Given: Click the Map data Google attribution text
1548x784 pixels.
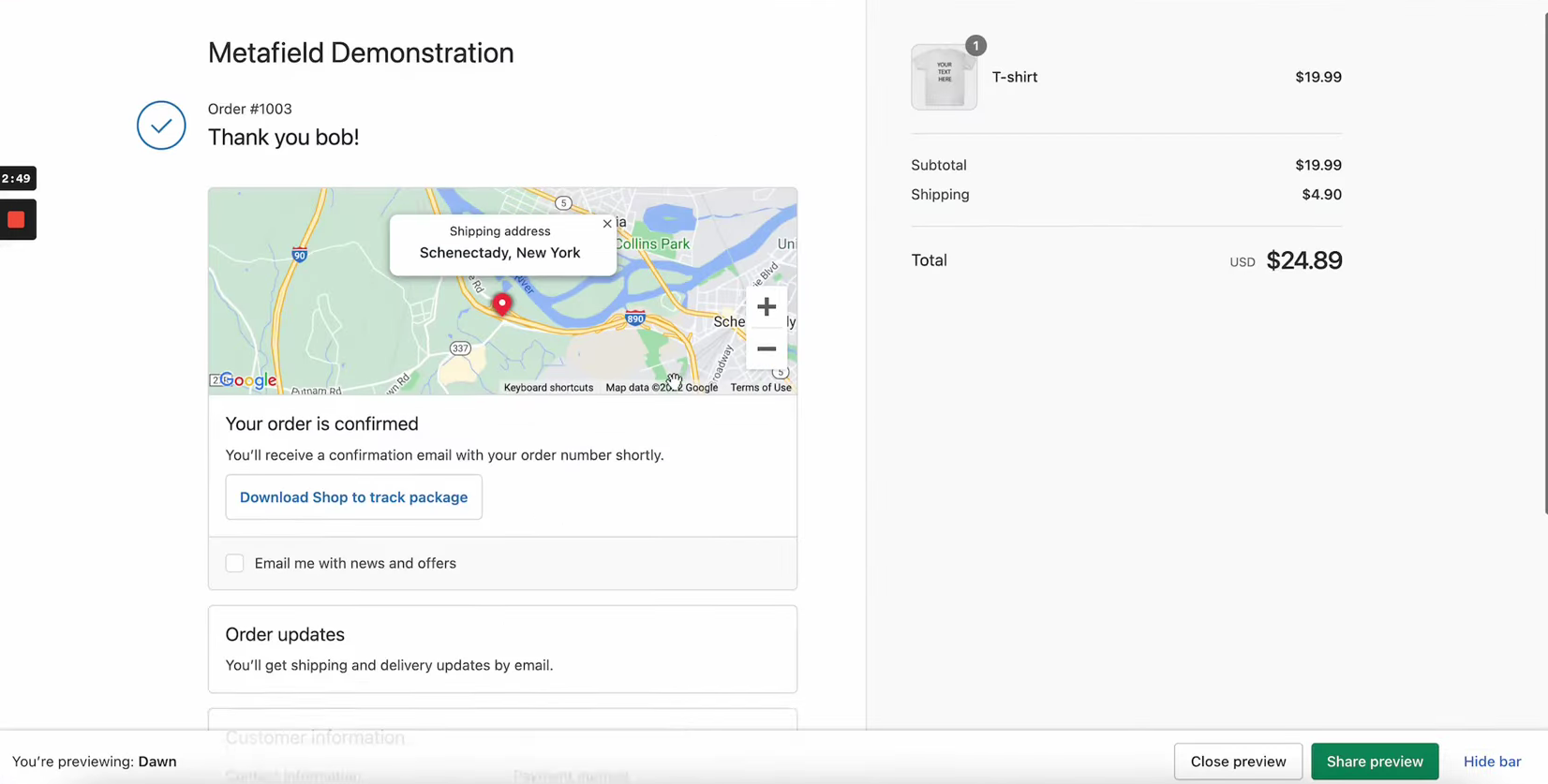Looking at the screenshot, I should point(662,388).
